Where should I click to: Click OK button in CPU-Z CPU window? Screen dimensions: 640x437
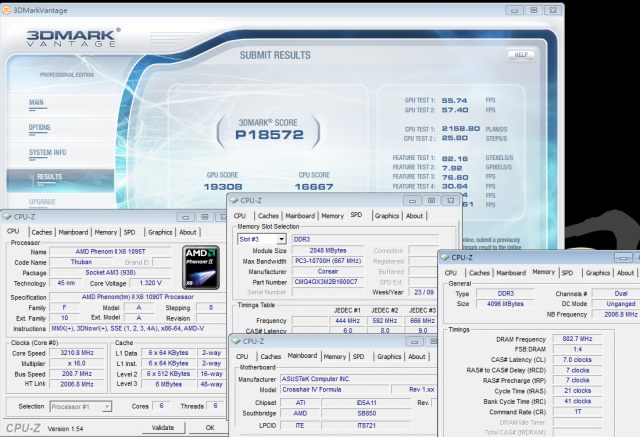coord(210,428)
